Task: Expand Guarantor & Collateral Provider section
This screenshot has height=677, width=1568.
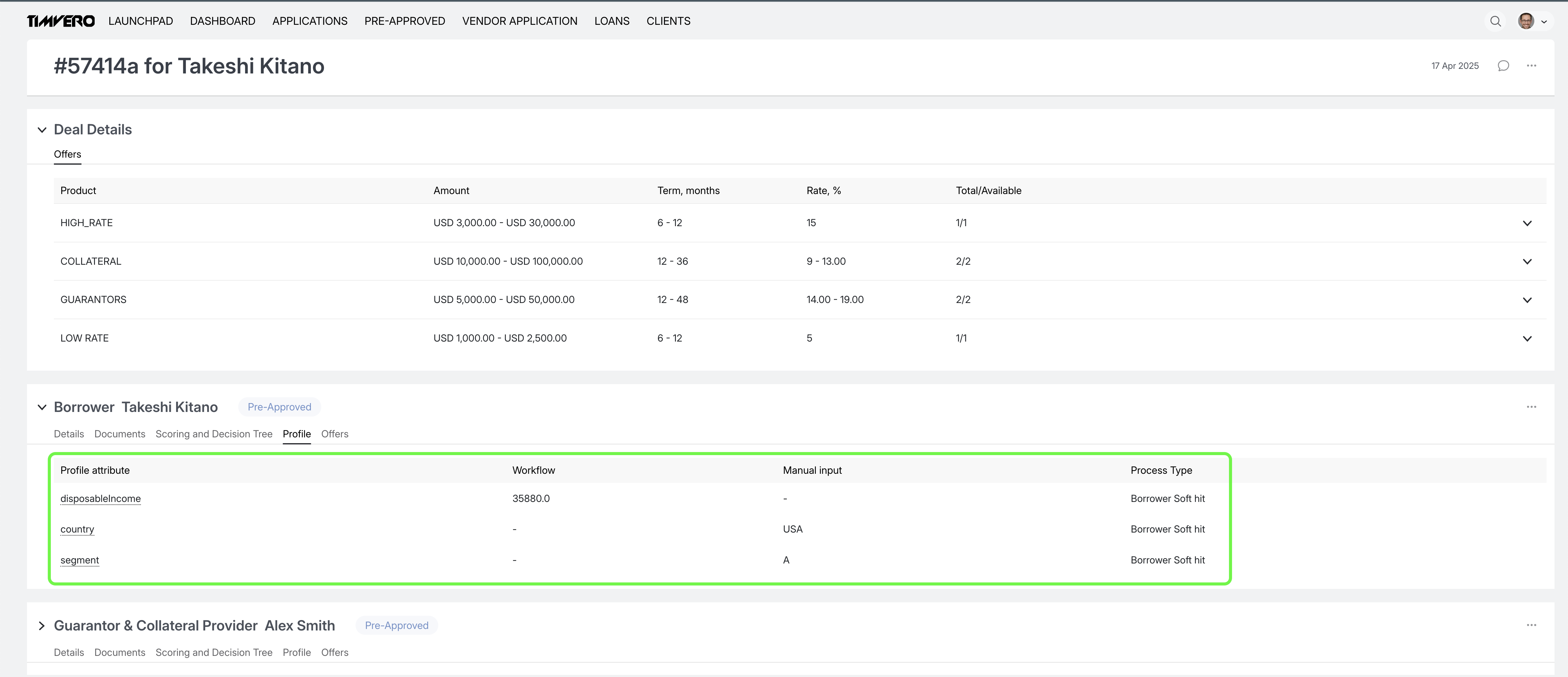Action: tap(42, 625)
